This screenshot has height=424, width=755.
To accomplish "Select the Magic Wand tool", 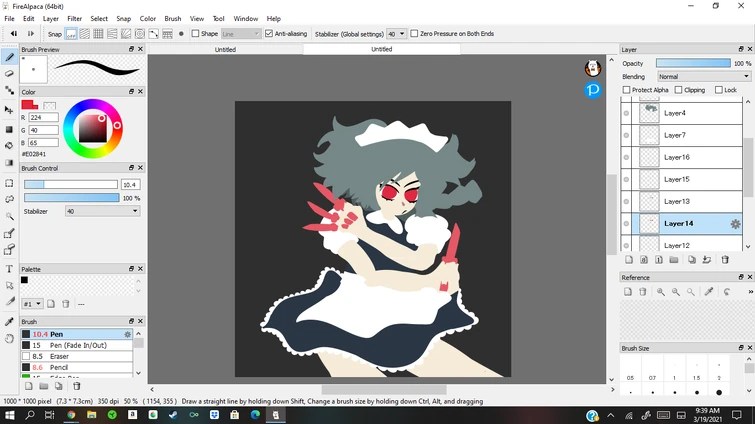I will [x=9, y=216].
